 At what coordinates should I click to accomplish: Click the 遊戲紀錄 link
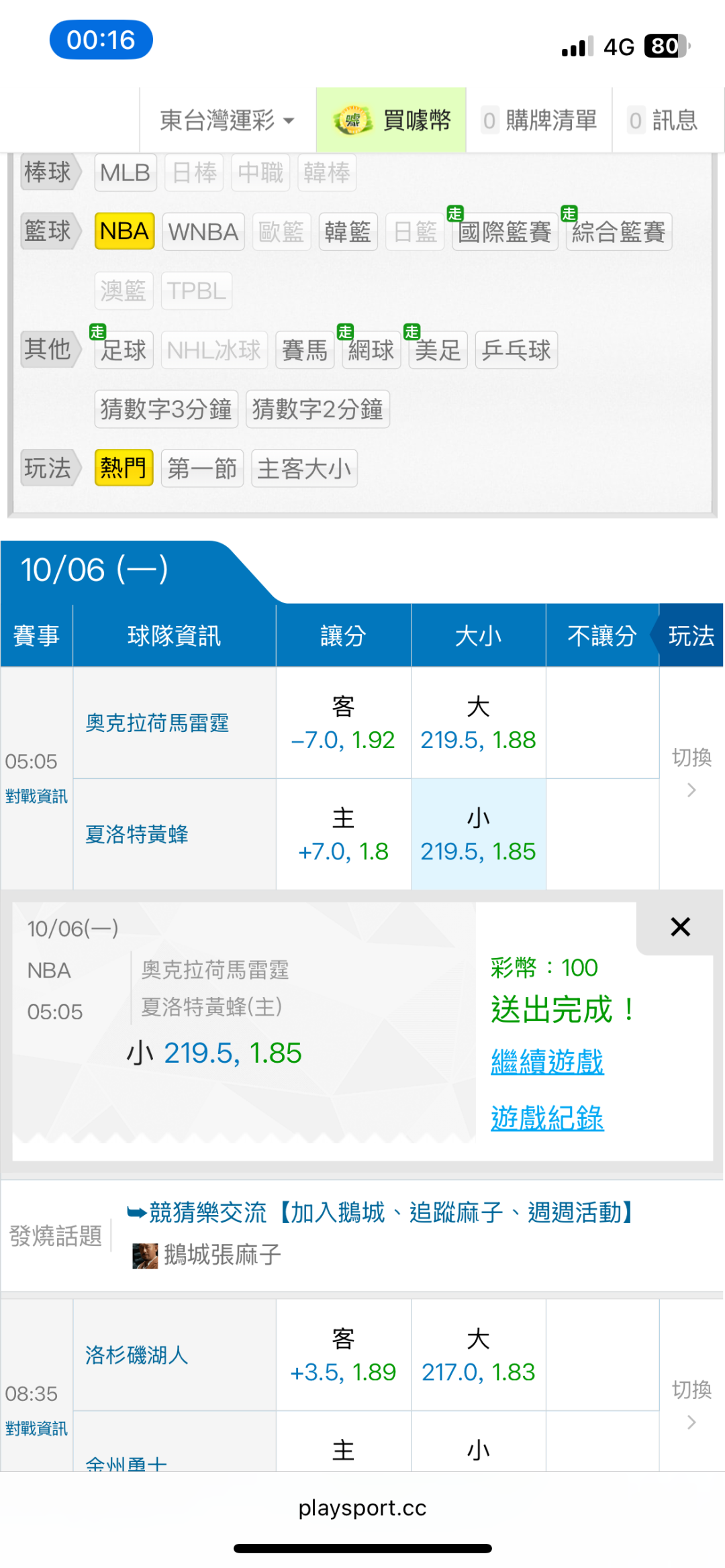point(547,1118)
